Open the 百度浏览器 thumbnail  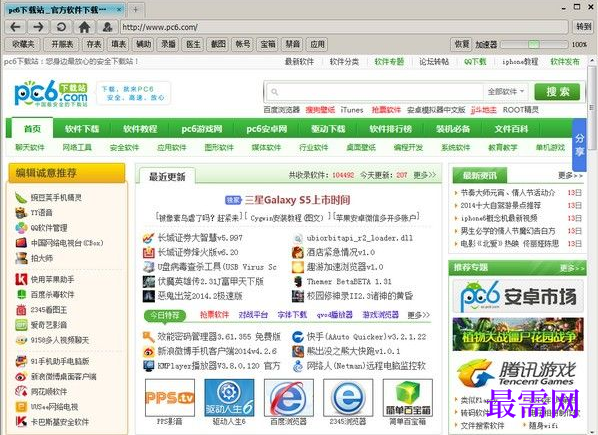(289, 398)
